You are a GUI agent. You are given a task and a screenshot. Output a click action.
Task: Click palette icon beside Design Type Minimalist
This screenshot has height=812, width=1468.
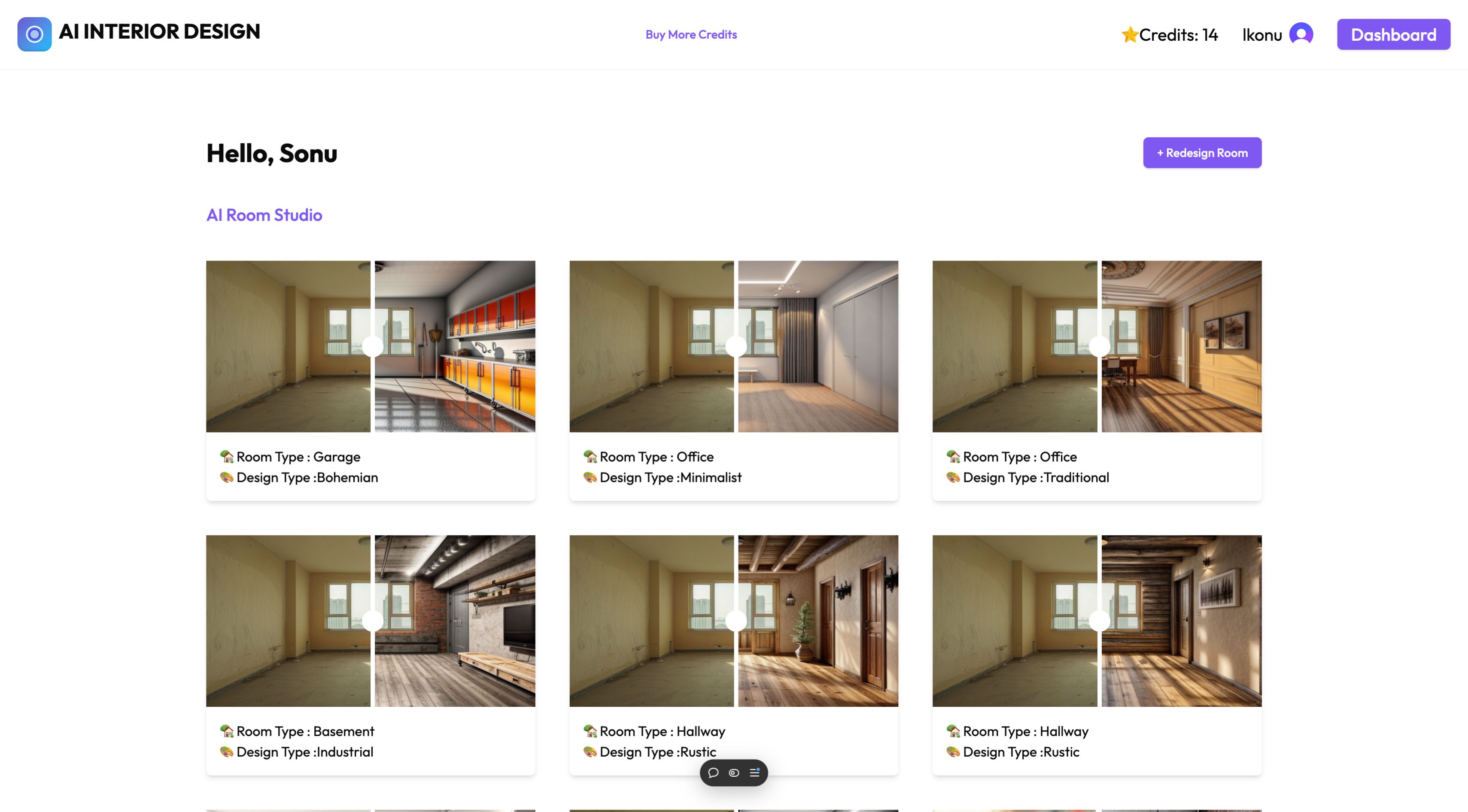pos(590,477)
